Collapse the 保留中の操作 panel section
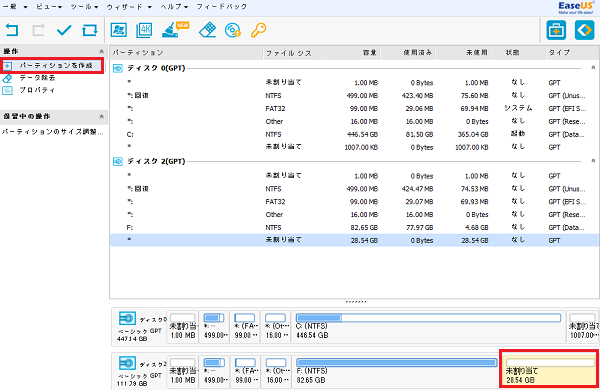The image size is (600, 390). 101,116
